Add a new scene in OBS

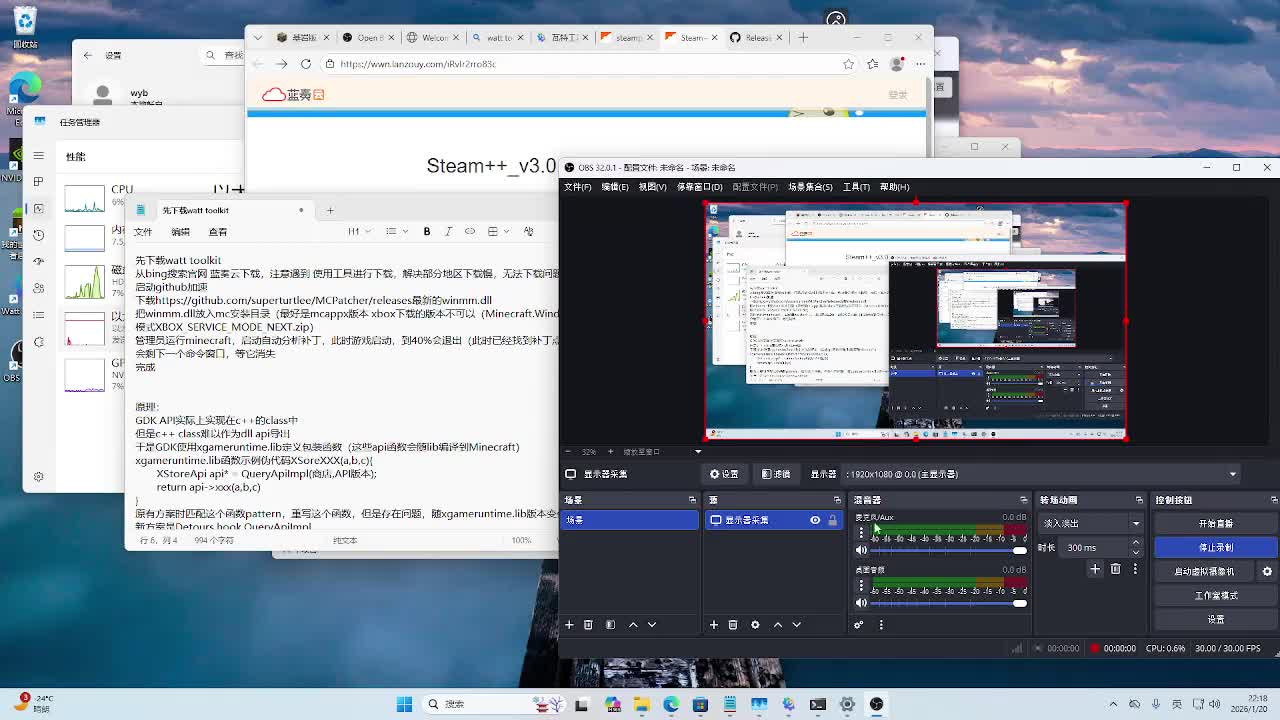pos(569,625)
